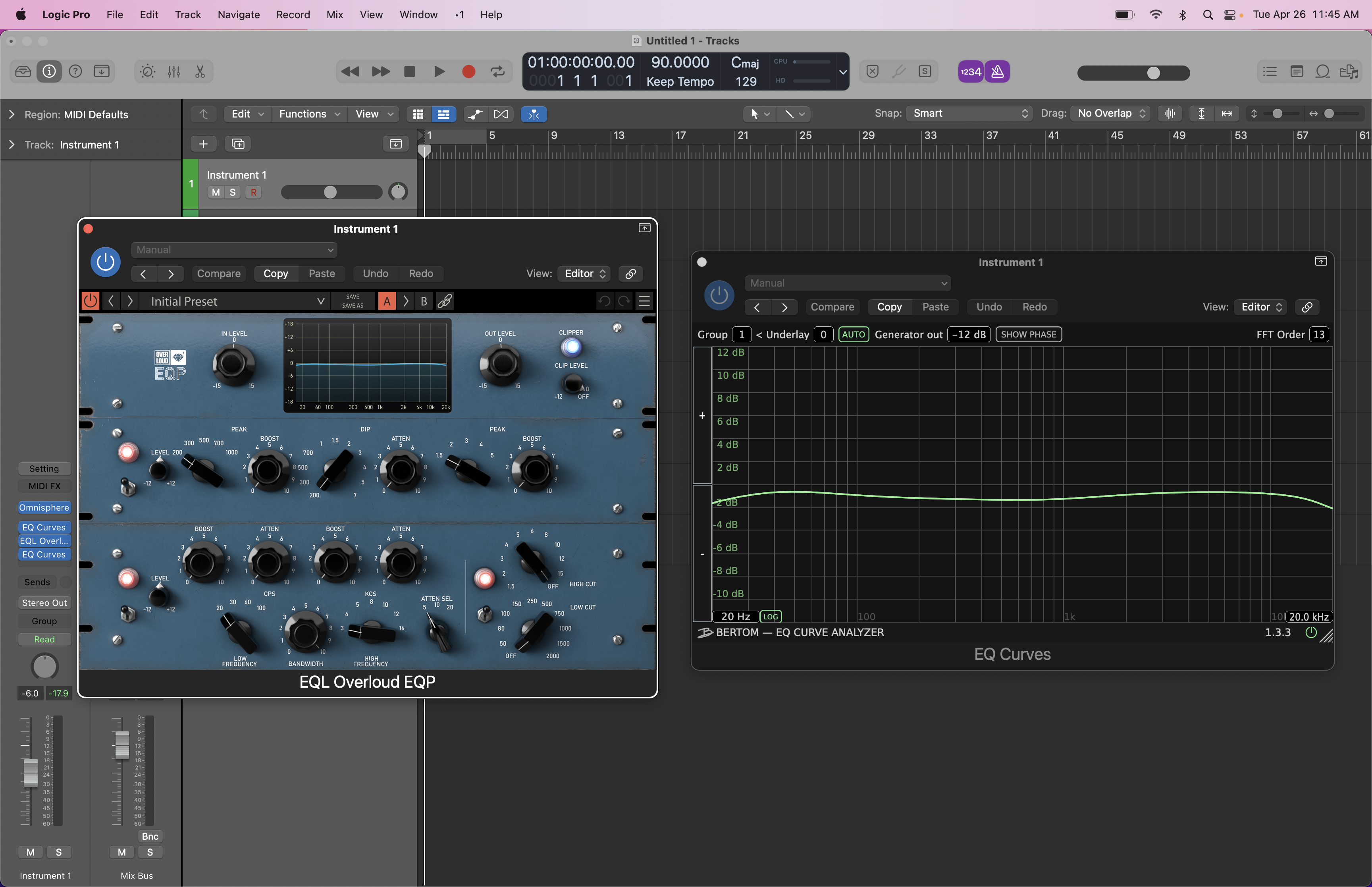This screenshot has height=887, width=1372.
Task: Toggle AUTO in the EQ Curve Analyzer
Action: 853,335
